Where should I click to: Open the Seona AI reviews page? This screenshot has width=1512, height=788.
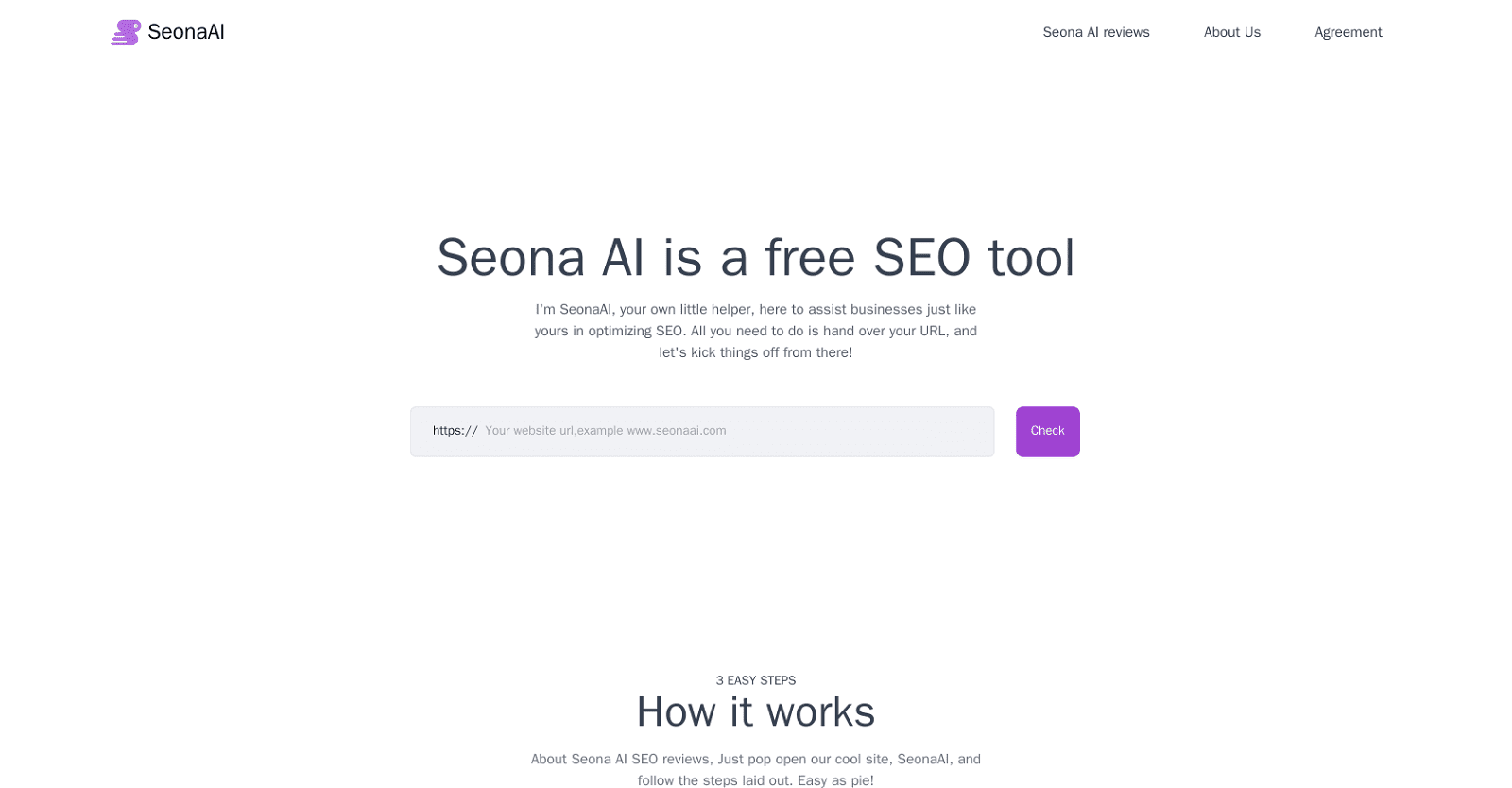coord(1095,31)
